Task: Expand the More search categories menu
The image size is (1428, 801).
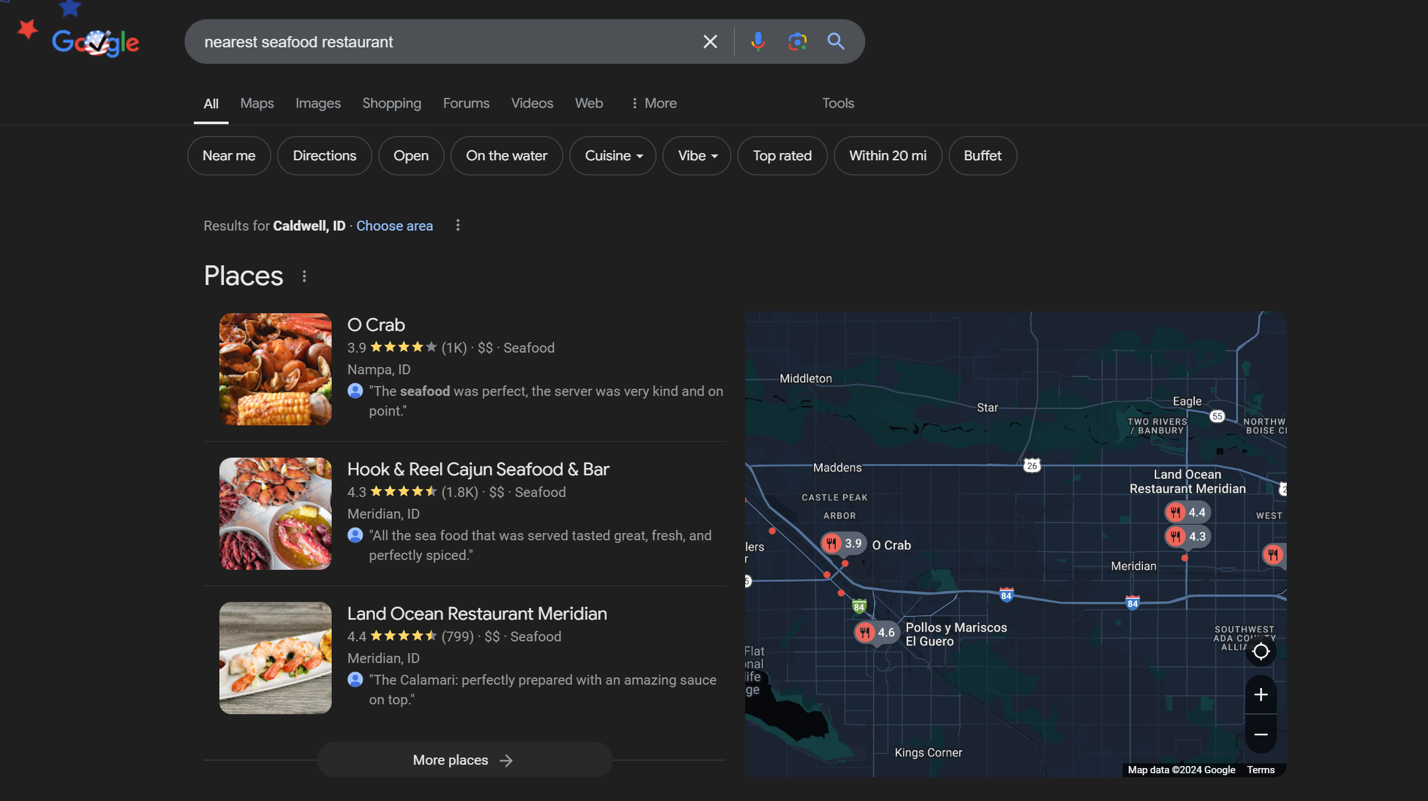Action: tap(653, 103)
